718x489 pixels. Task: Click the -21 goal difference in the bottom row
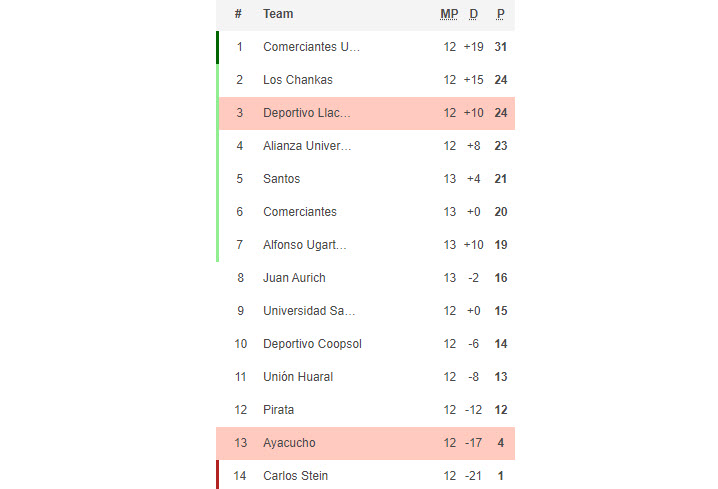[474, 476]
